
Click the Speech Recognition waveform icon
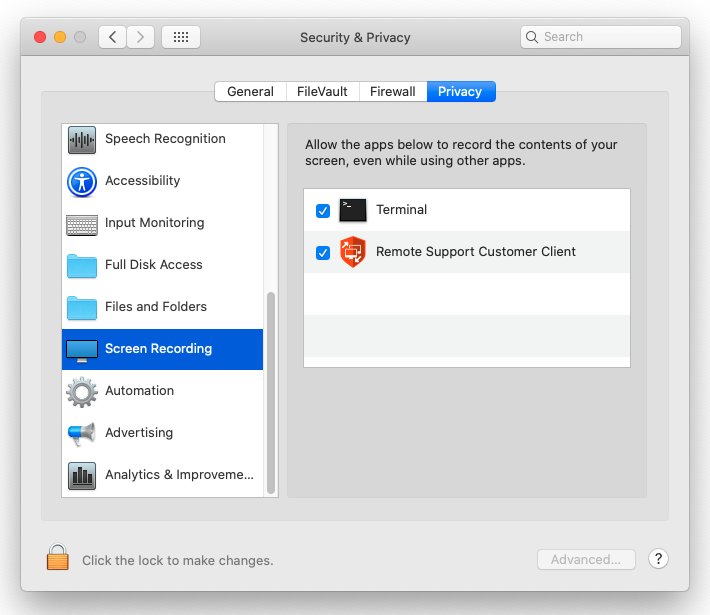pyautogui.click(x=82, y=140)
